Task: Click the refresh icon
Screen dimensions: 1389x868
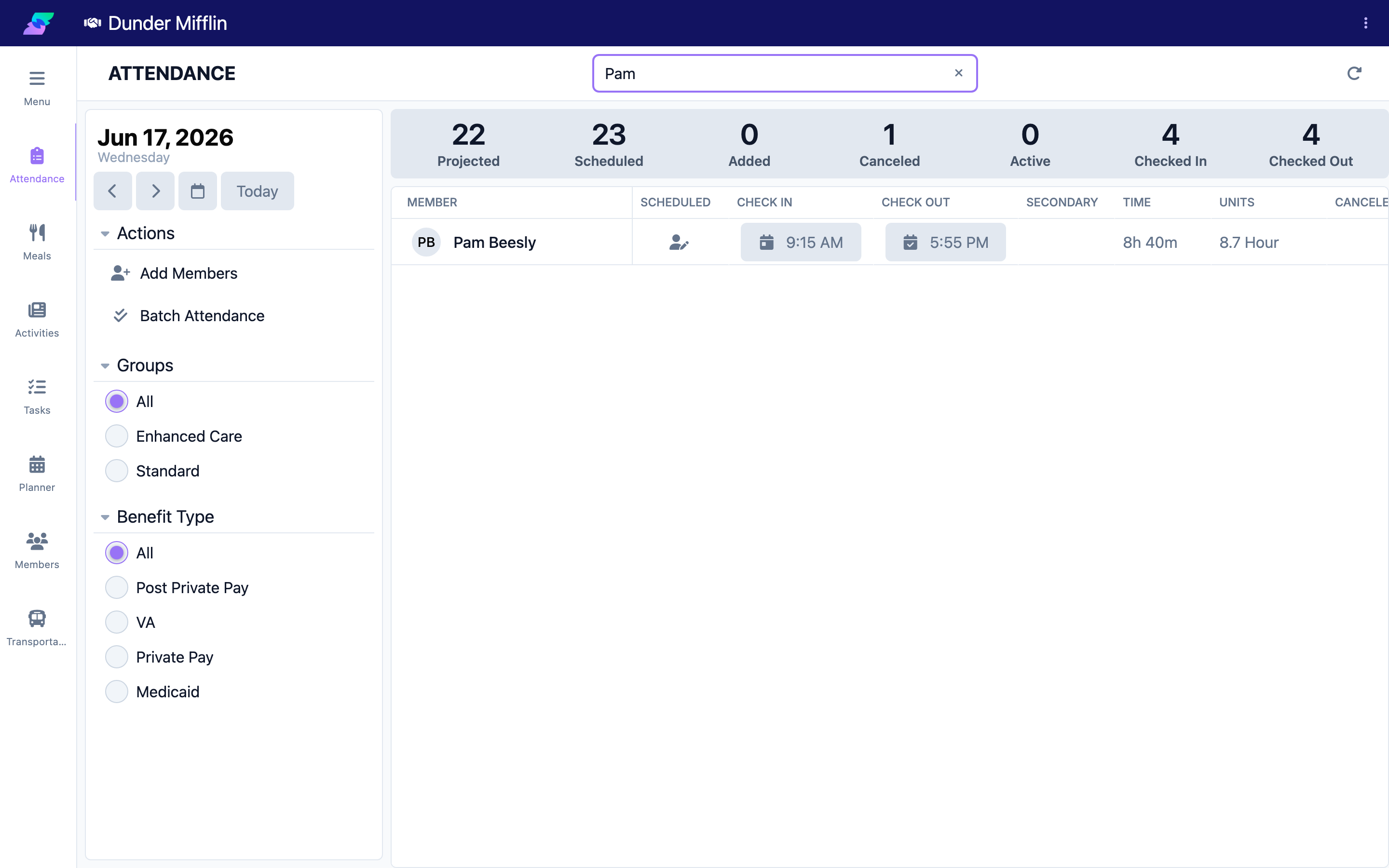Action: (x=1354, y=73)
